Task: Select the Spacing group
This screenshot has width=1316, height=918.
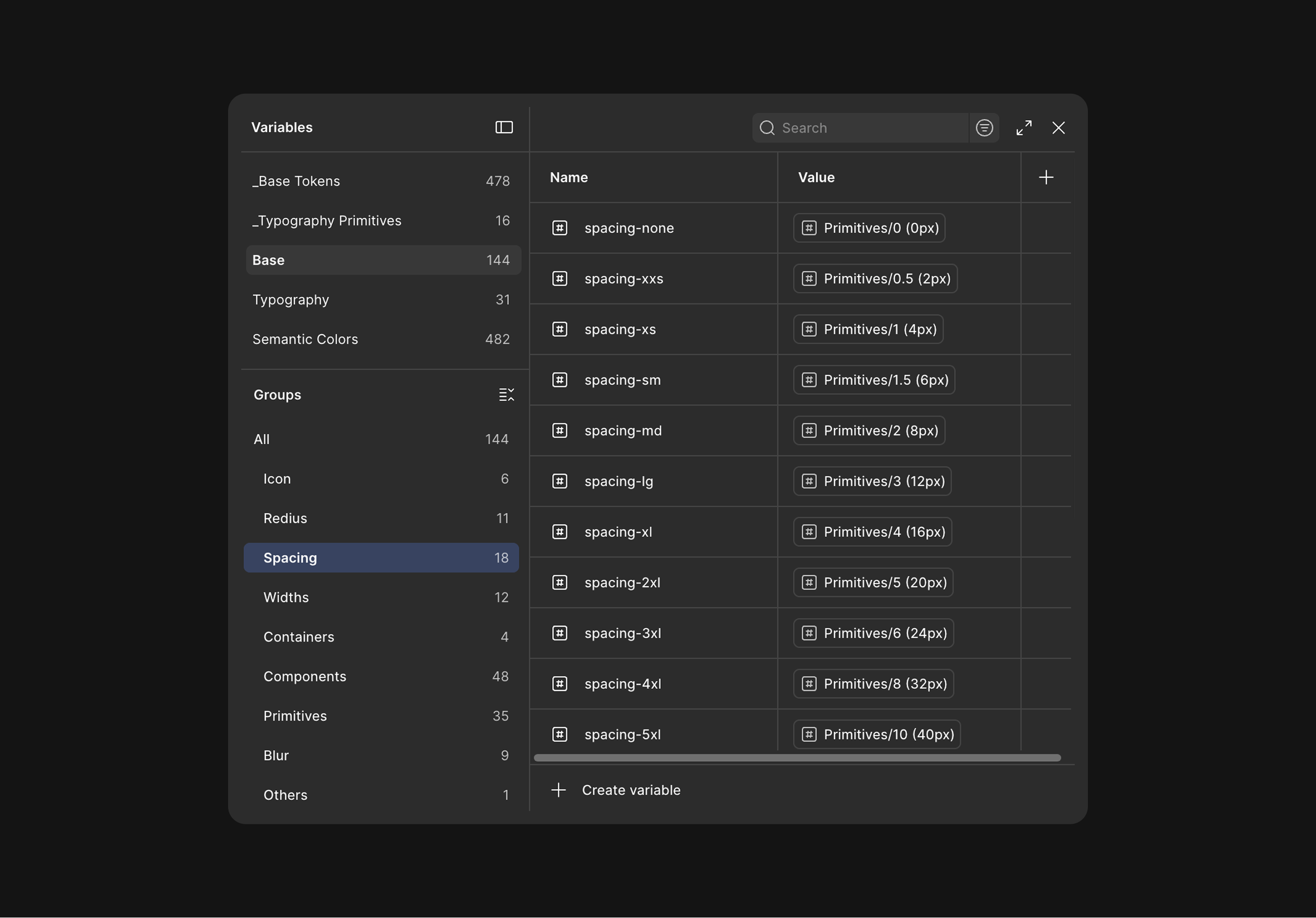Action: click(x=381, y=558)
